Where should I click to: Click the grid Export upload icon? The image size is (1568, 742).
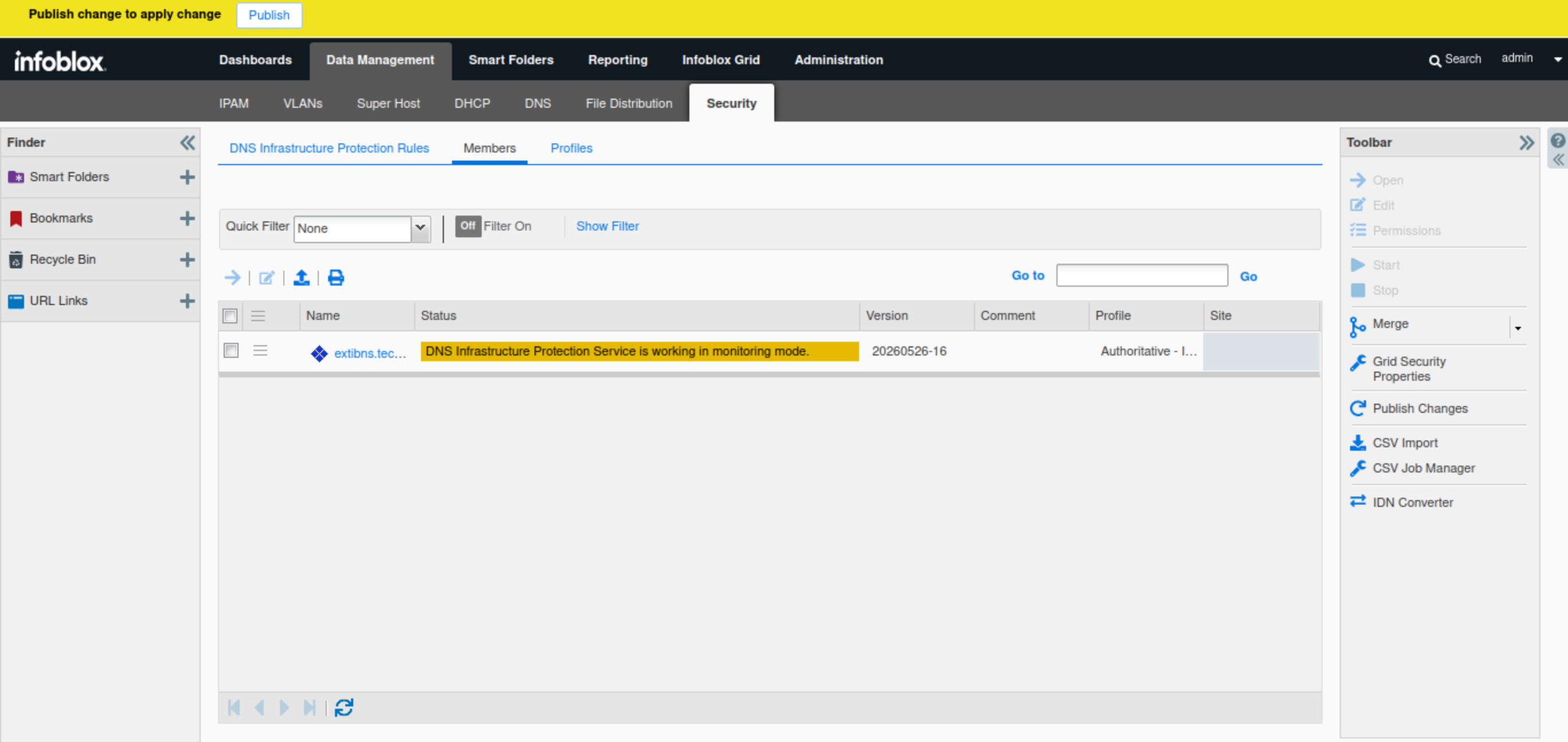[x=301, y=278]
